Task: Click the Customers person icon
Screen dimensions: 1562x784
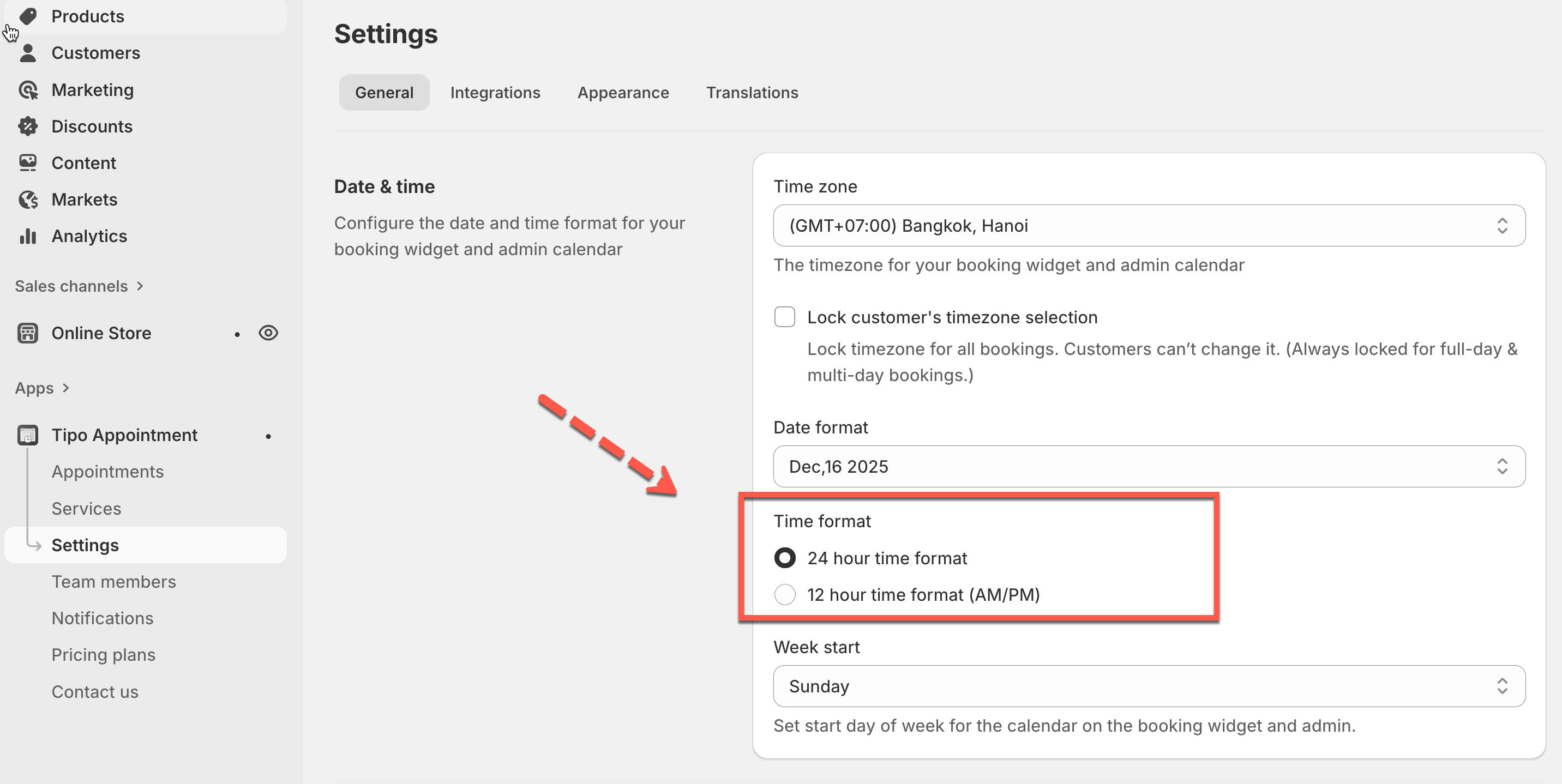Action: [28, 53]
